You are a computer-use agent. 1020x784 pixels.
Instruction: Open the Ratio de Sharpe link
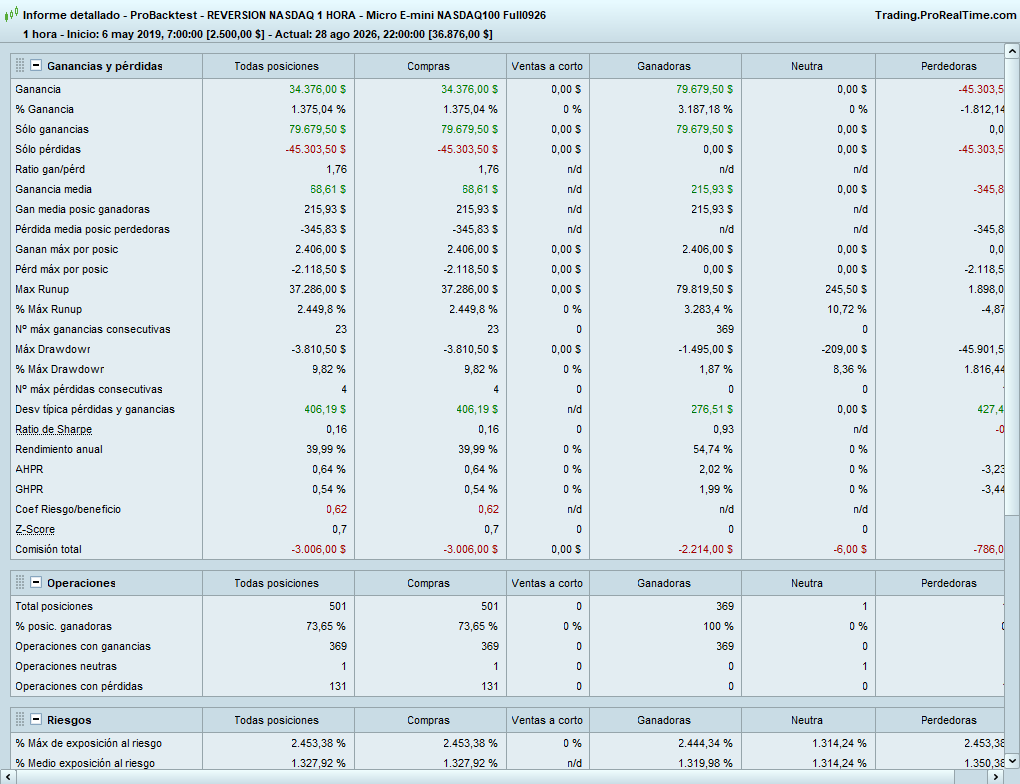53,429
